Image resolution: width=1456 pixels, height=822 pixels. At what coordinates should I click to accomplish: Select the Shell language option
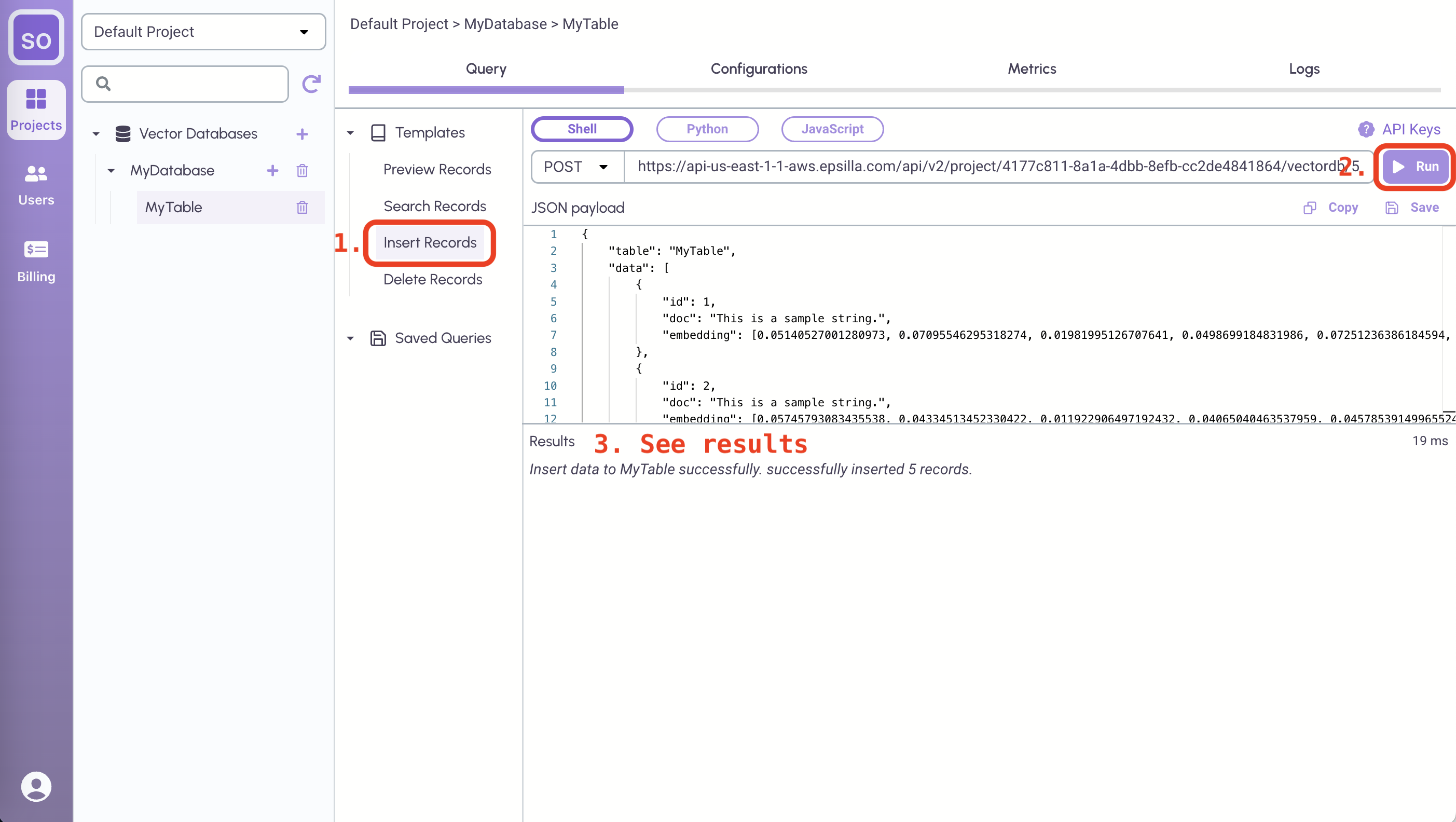[582, 129]
